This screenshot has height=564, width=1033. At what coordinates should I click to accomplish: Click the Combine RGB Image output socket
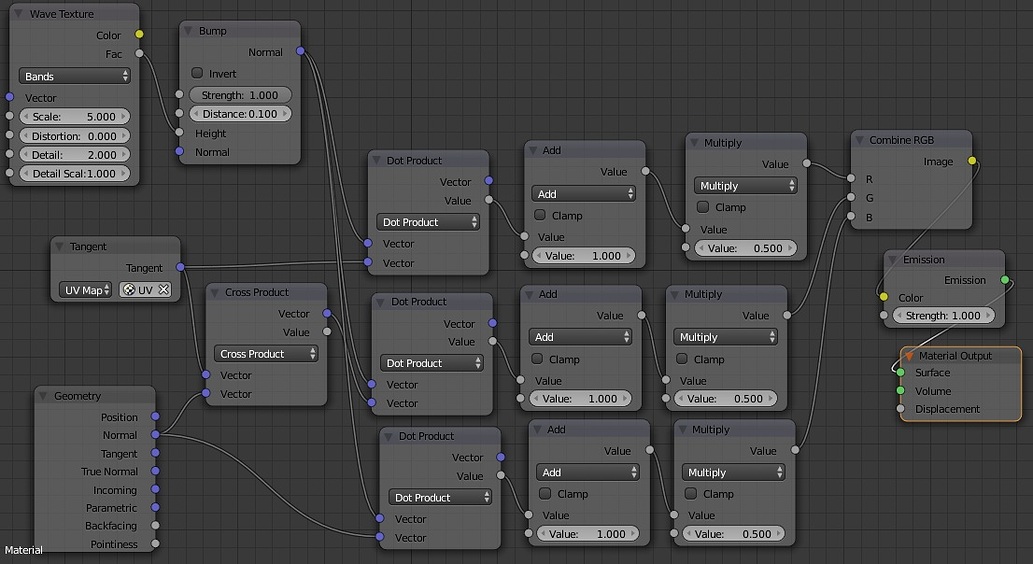[972, 161]
